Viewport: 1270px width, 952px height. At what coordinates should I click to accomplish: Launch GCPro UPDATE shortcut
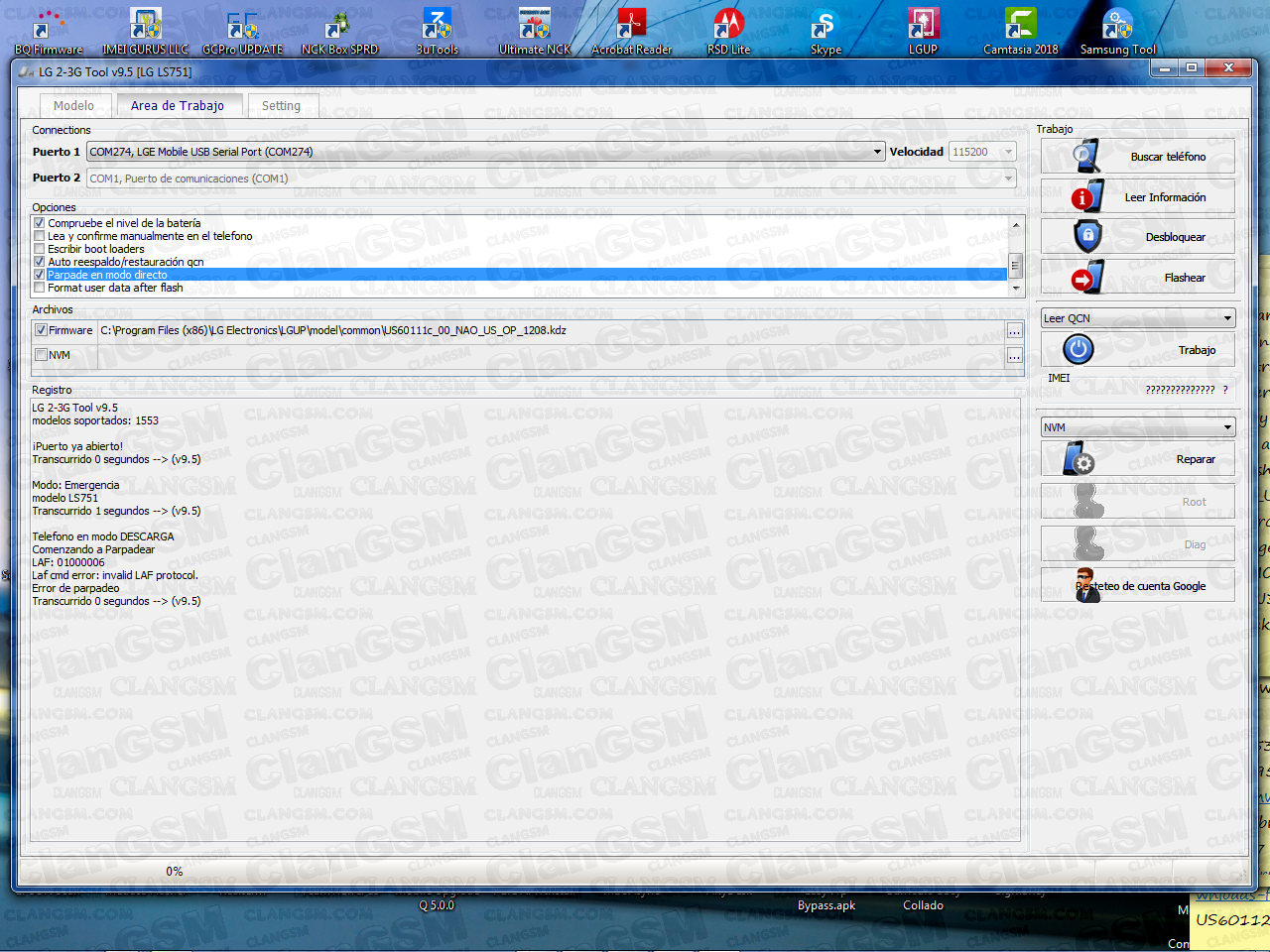pyautogui.click(x=242, y=30)
